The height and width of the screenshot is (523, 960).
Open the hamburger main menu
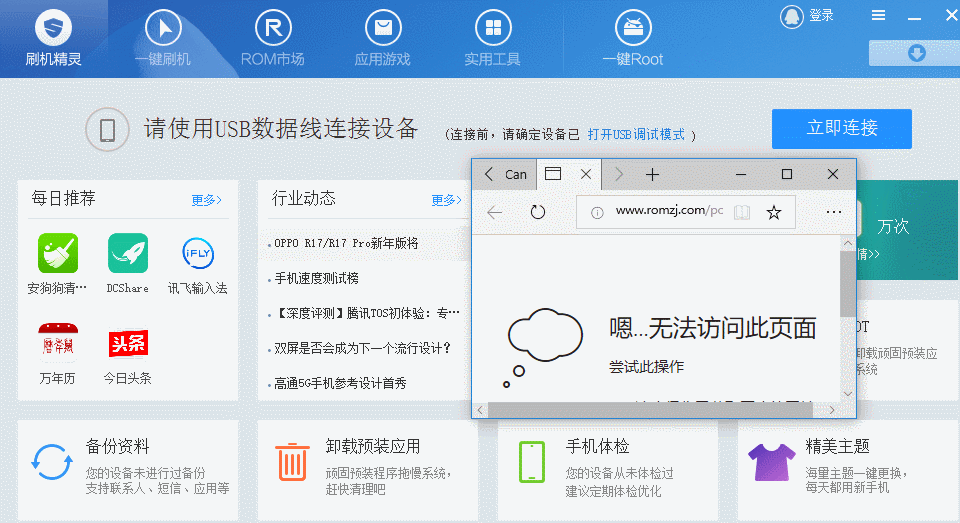(879, 15)
